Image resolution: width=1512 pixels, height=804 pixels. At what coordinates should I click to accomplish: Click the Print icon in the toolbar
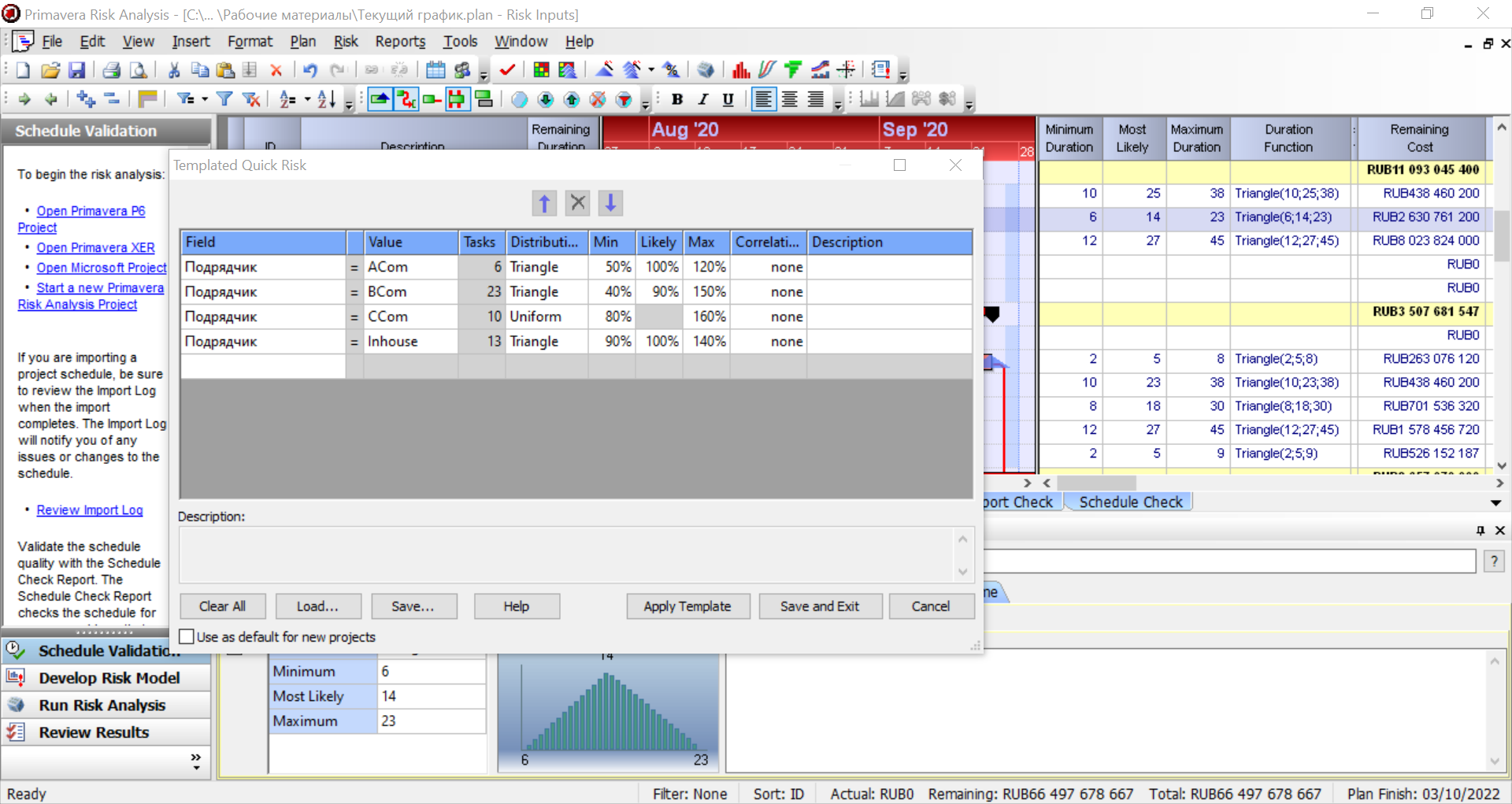112,70
